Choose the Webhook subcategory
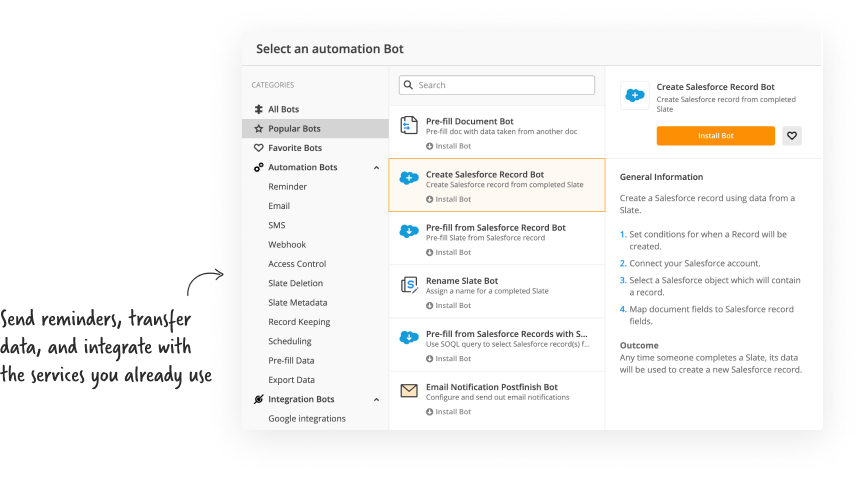 287,245
